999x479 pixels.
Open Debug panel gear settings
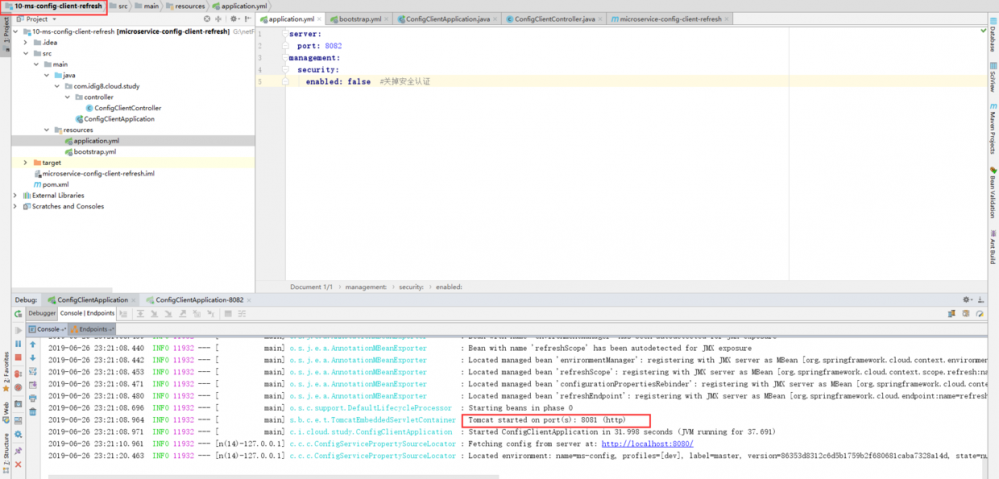[x=967, y=299]
